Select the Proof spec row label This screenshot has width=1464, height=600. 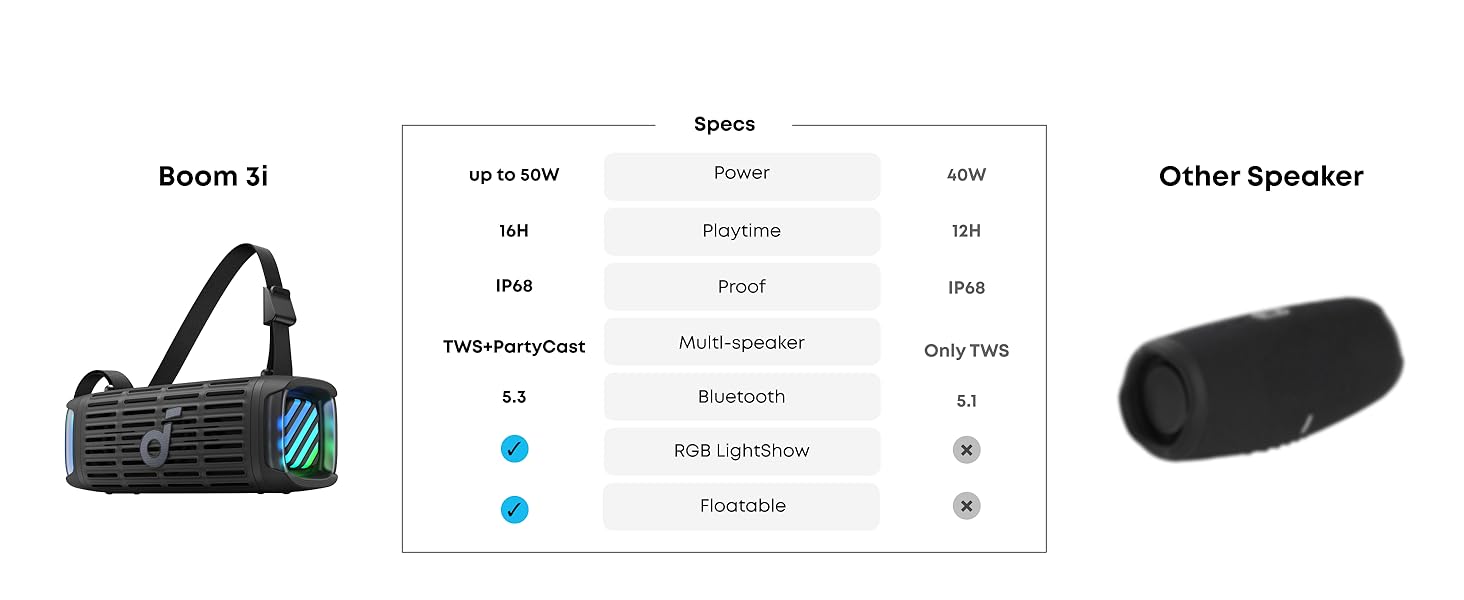pos(741,287)
